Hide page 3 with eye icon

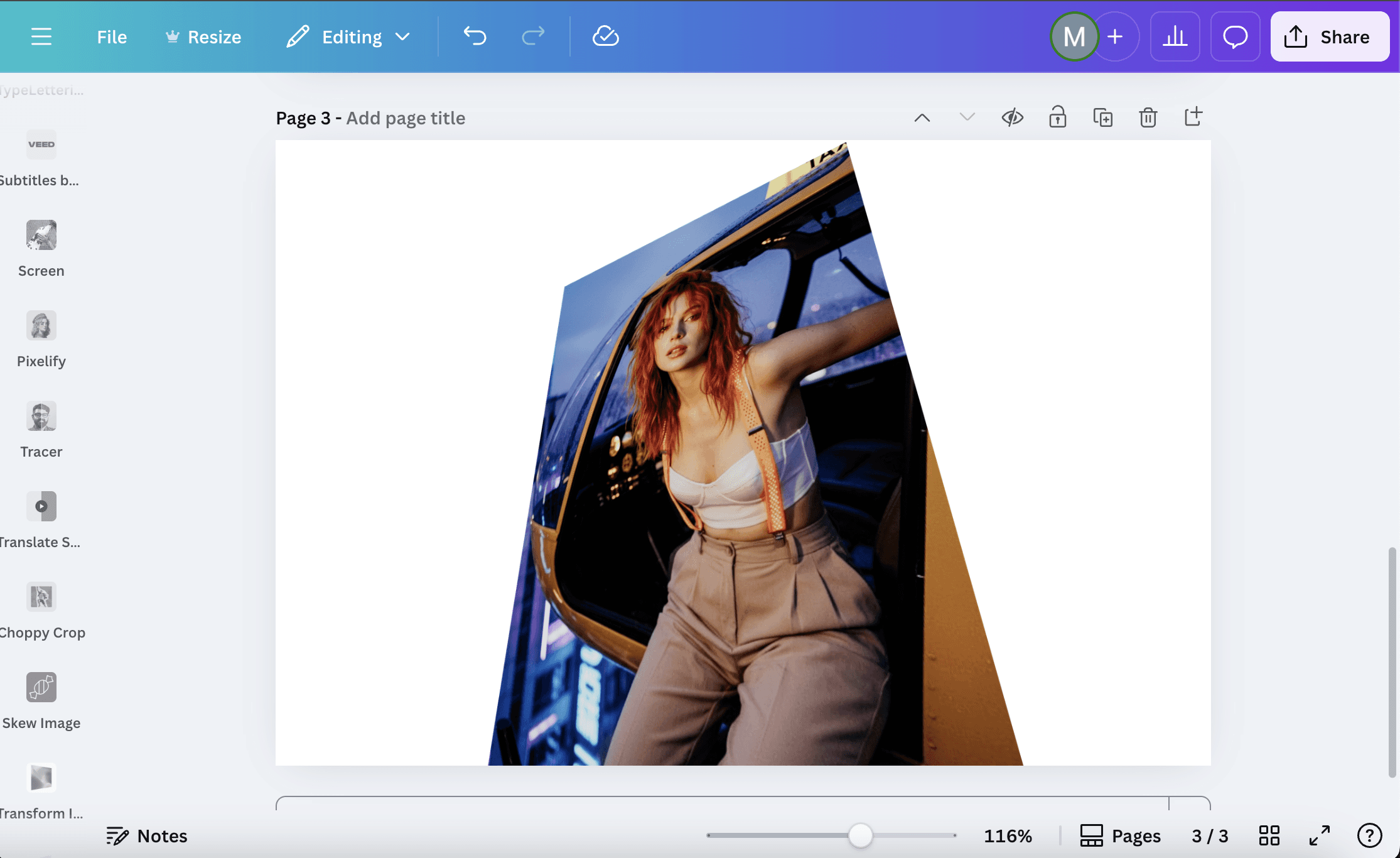[x=1012, y=117]
